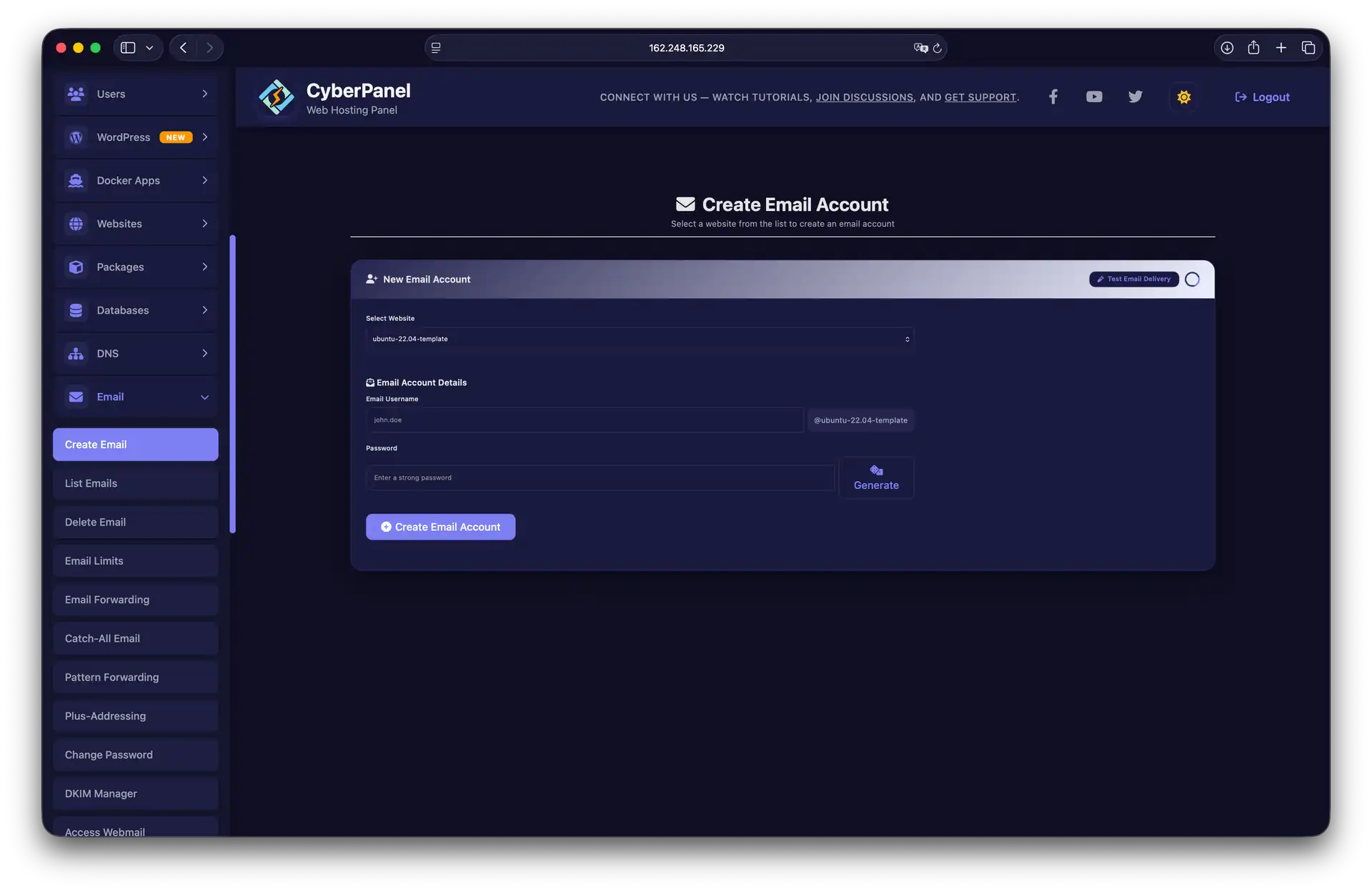Open the Databases sidebar icon

click(x=76, y=309)
